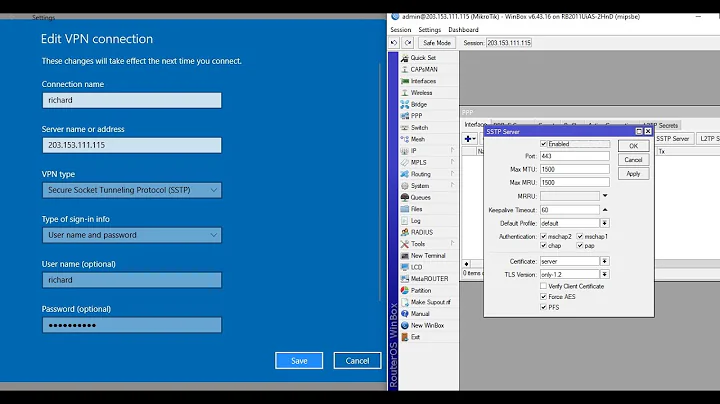Click the Max MTU field

pyautogui.click(x=574, y=169)
